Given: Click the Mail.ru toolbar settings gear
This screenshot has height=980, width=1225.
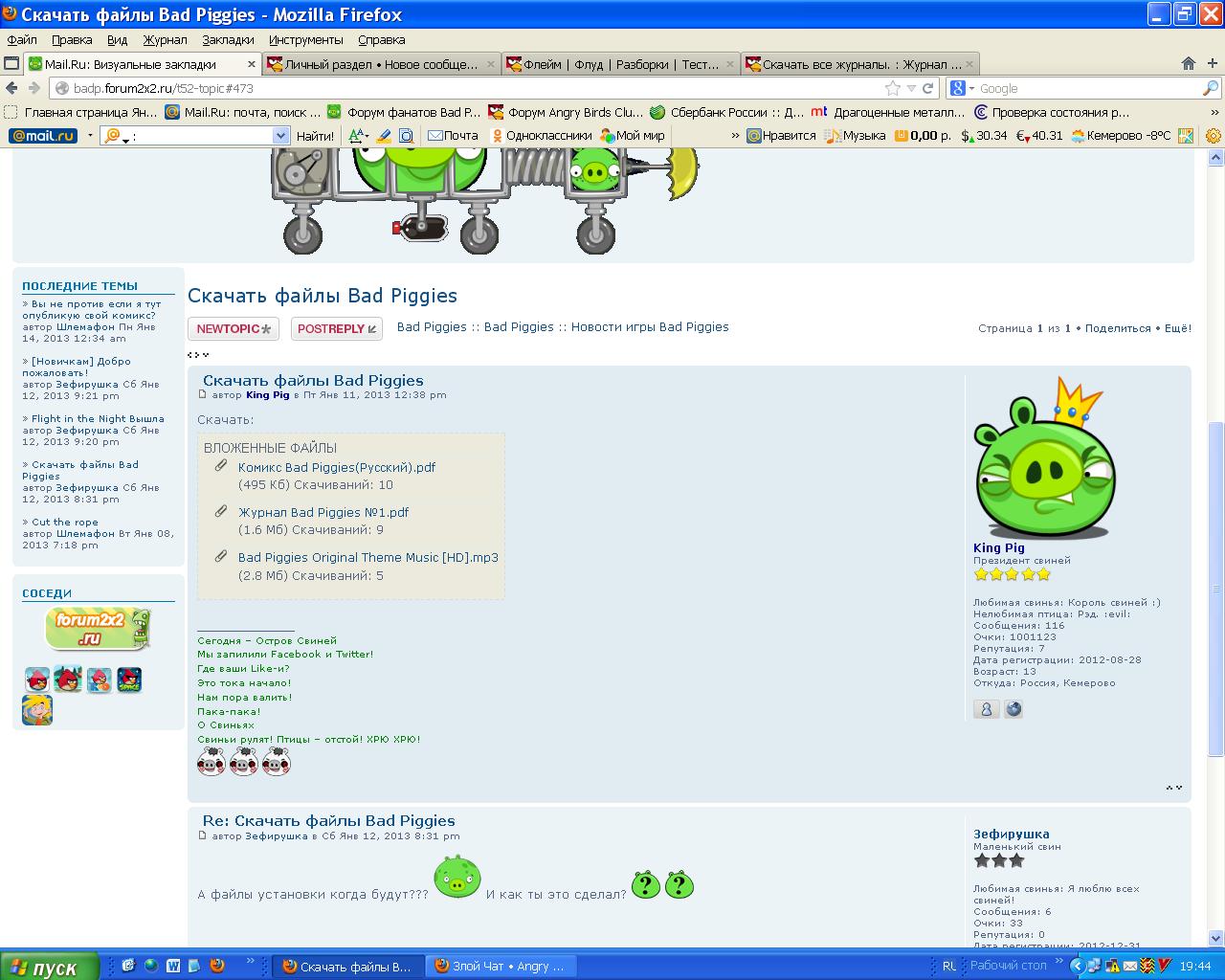Looking at the screenshot, I should 1214,136.
